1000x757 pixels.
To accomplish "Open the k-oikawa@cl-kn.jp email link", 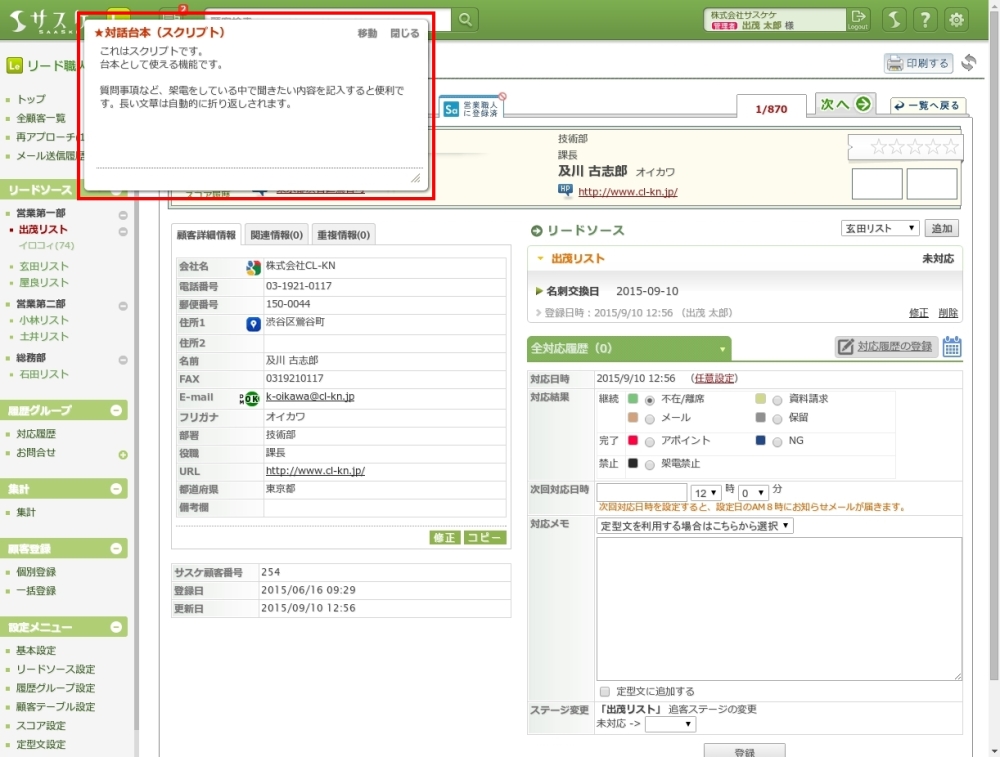I will coord(309,397).
